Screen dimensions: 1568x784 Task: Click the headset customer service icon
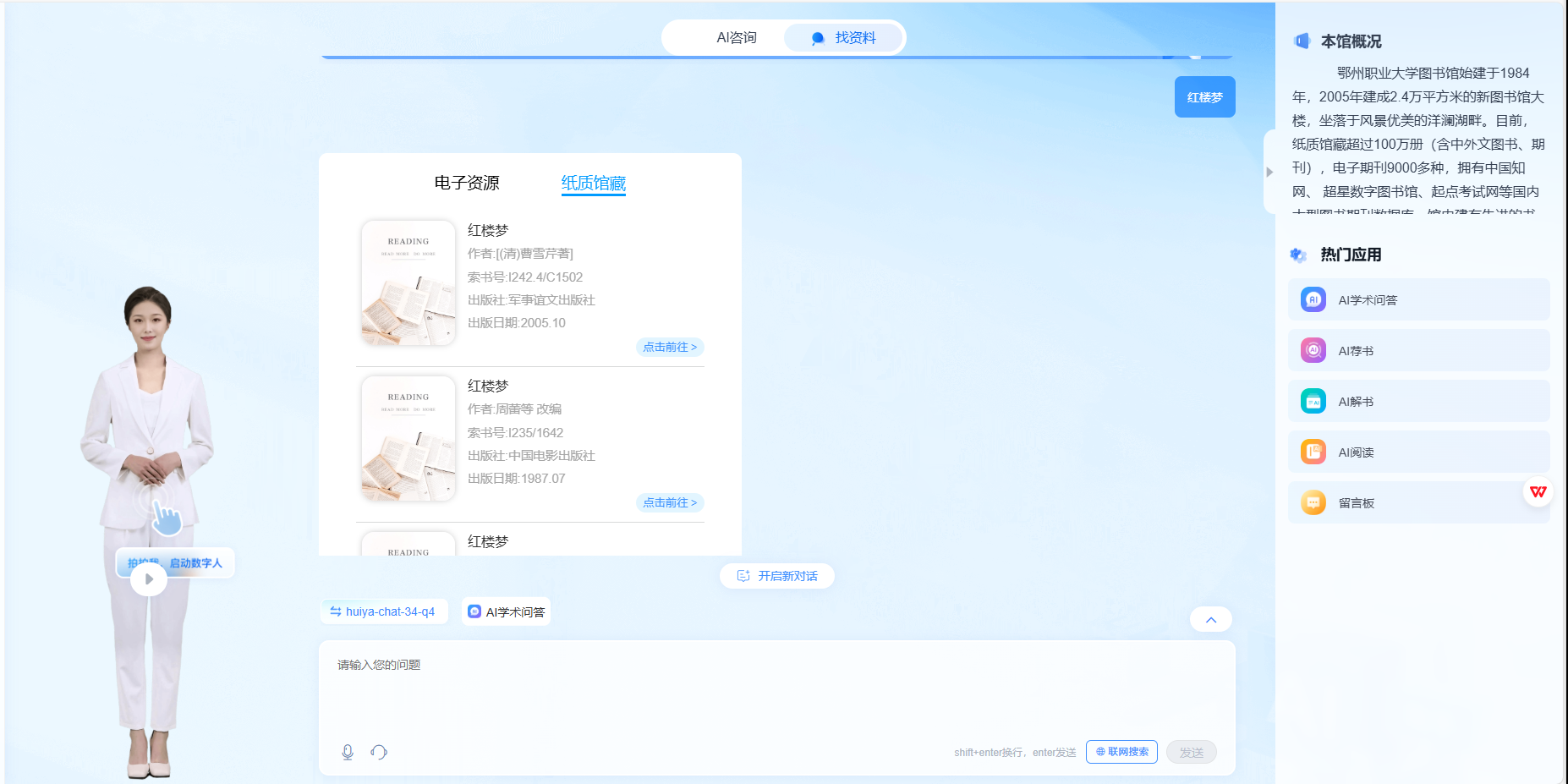pyautogui.click(x=379, y=752)
